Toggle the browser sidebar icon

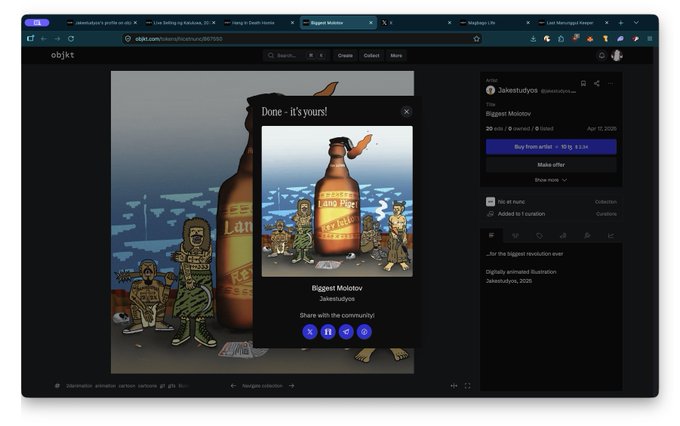click(30, 39)
